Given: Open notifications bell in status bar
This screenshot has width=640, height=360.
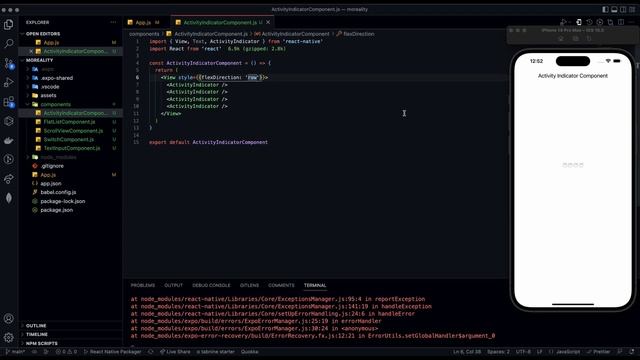Looking at the screenshot, I should (631, 352).
